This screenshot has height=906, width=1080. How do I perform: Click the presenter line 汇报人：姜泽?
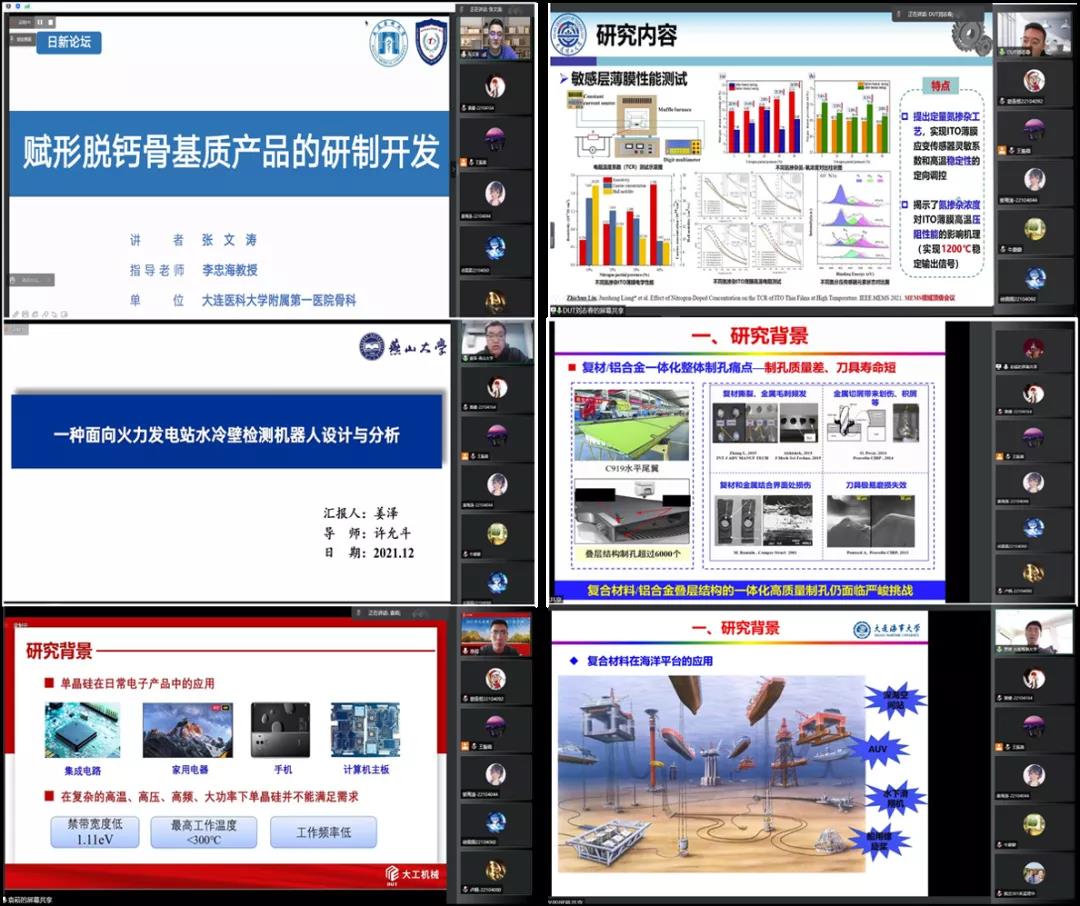pos(362,513)
